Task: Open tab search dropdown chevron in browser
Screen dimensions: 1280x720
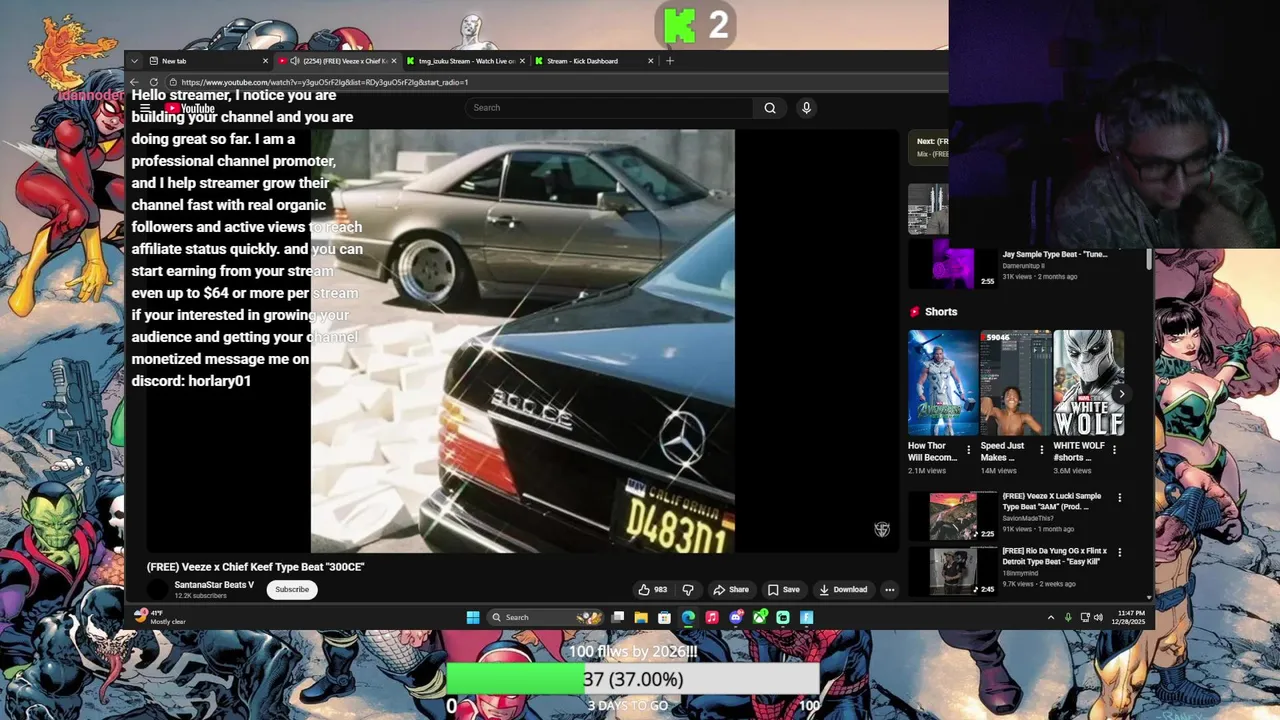Action: (134, 61)
